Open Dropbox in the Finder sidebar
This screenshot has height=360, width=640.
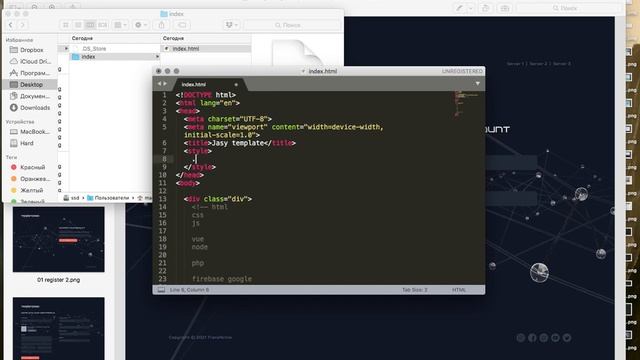[x=31, y=50]
